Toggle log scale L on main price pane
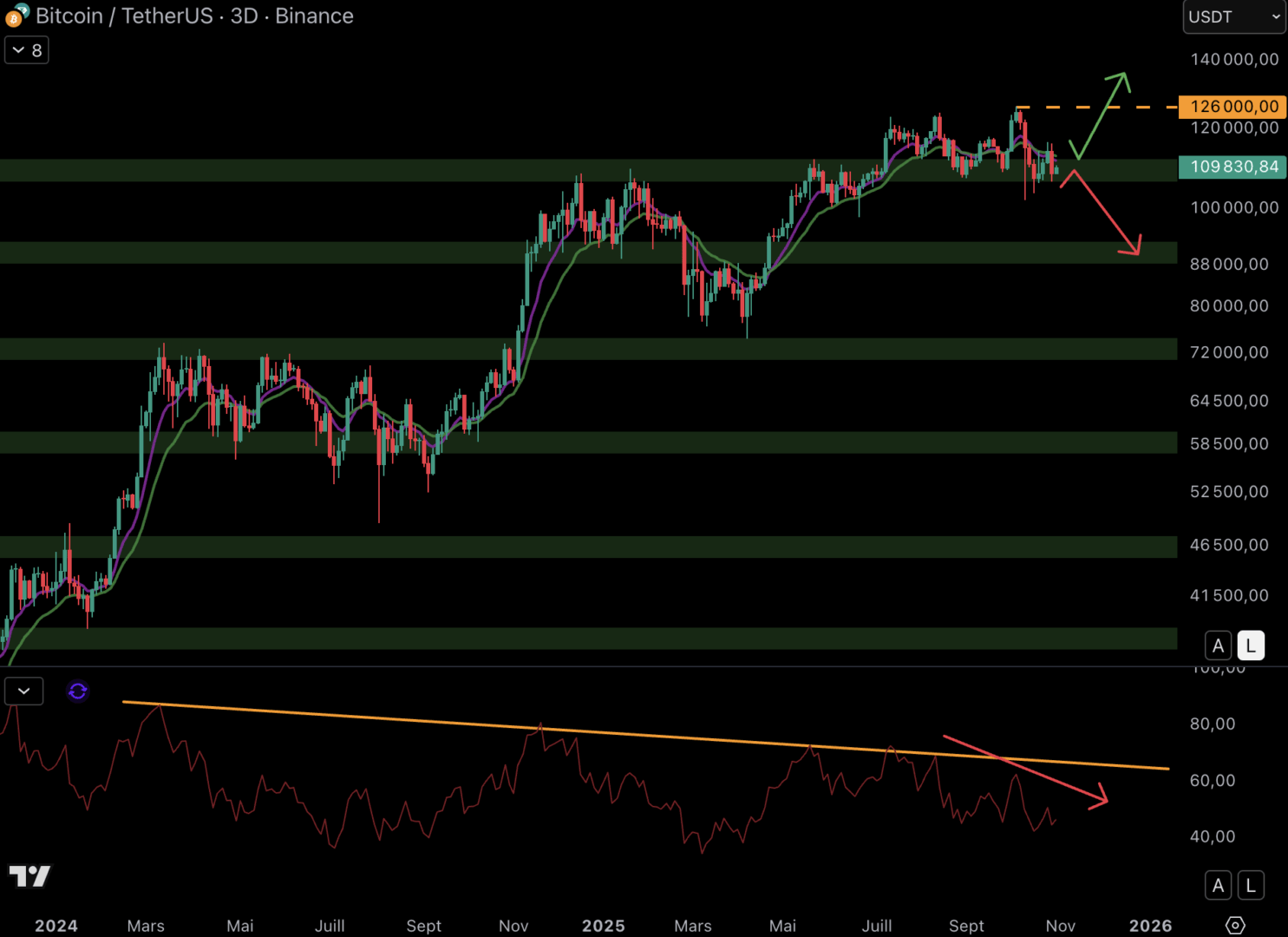 click(1250, 645)
